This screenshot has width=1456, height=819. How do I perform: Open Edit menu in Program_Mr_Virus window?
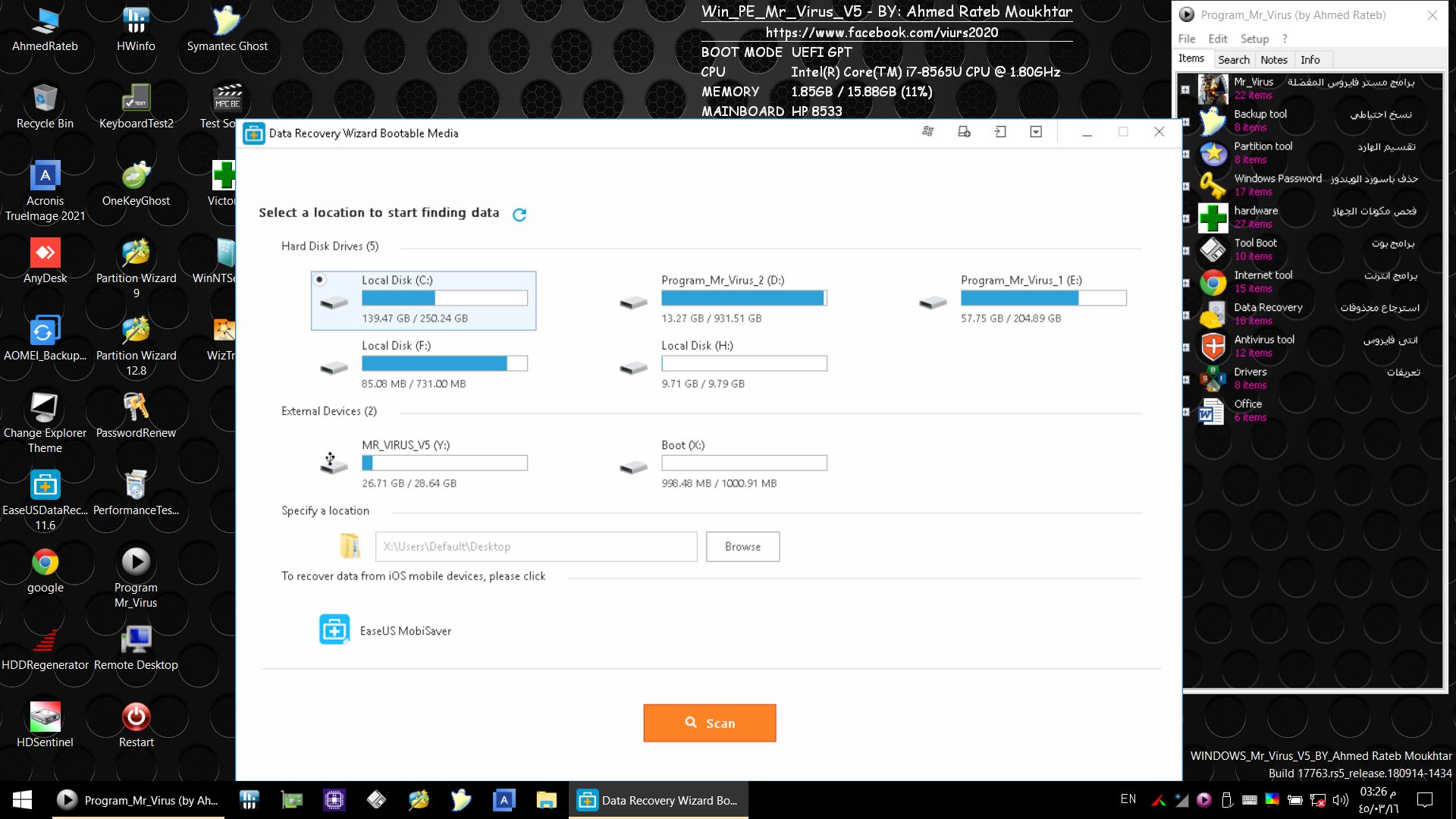[1218, 39]
